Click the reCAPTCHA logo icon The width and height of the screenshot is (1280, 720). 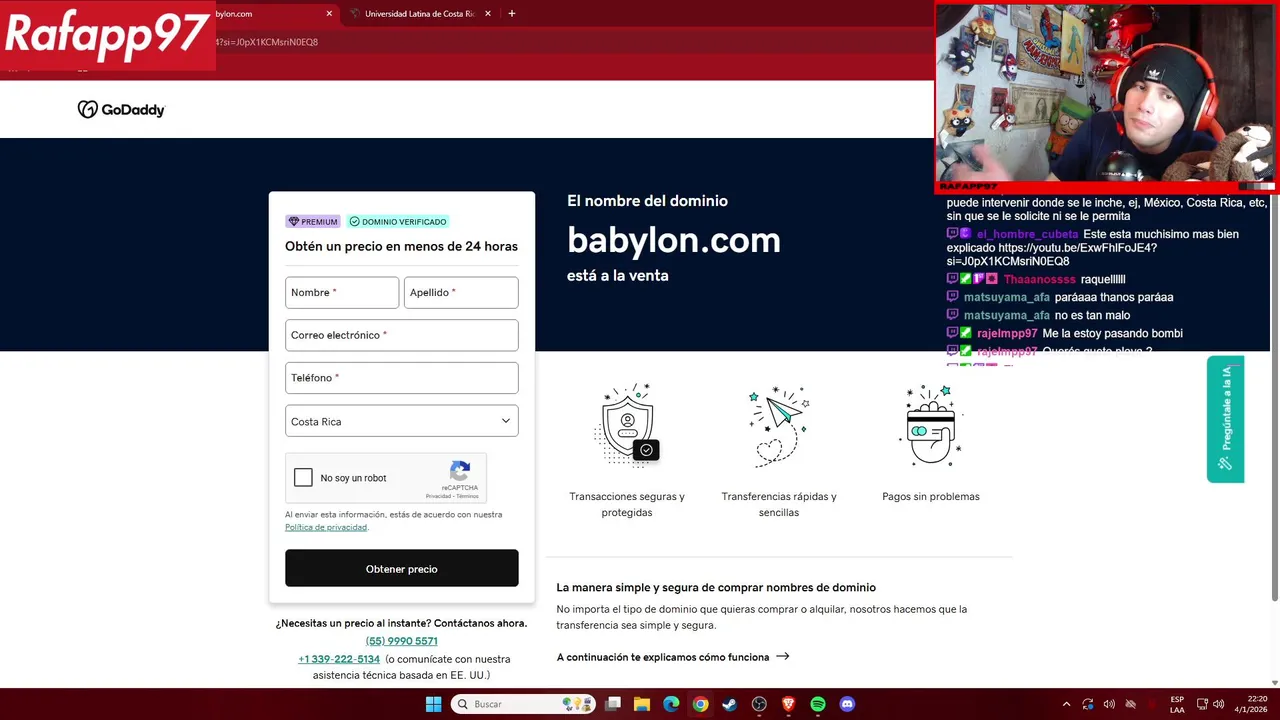pos(460,472)
